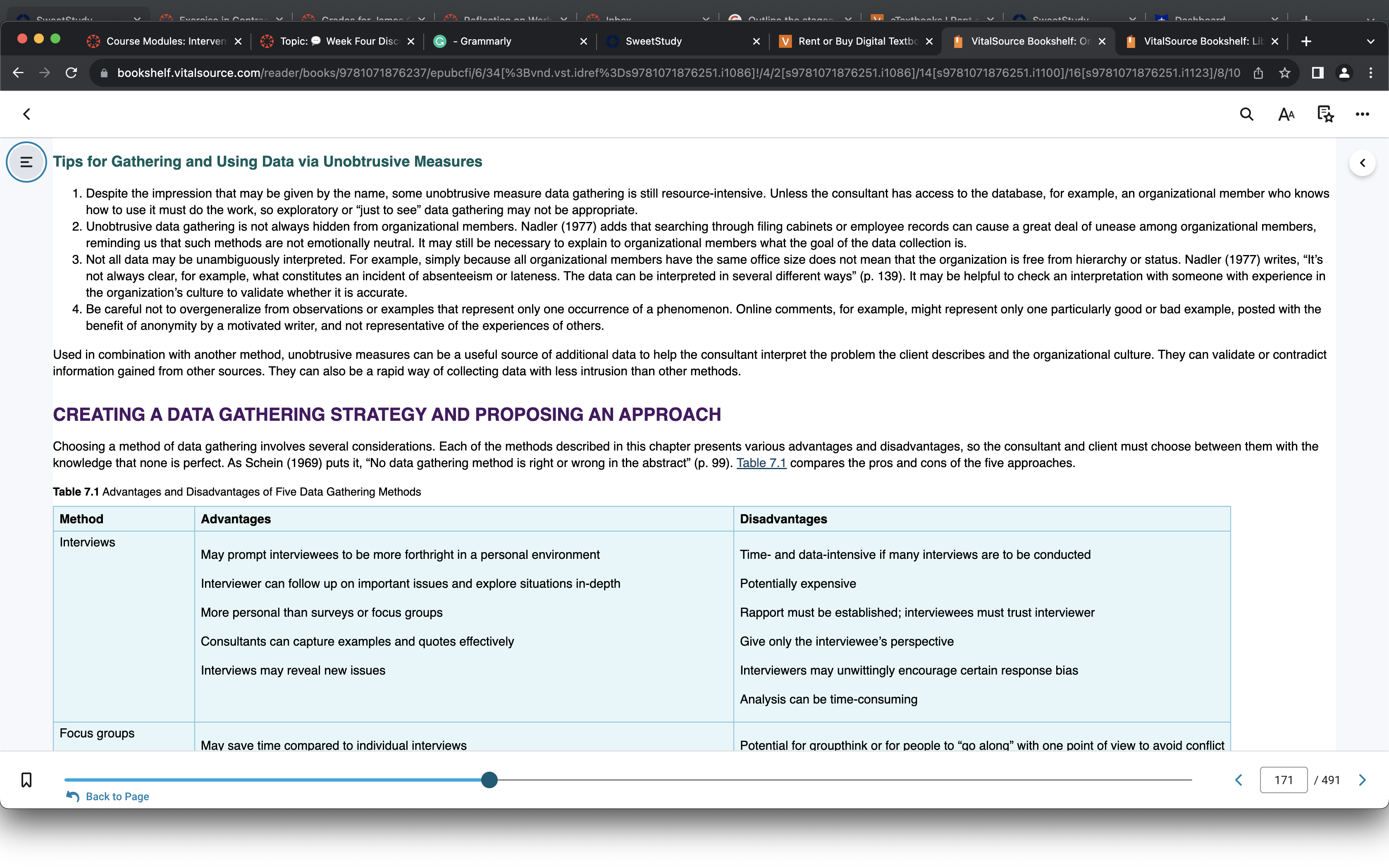This screenshot has width=1389, height=868.
Task: Expand the right side panel chevron
Action: coord(1363,163)
